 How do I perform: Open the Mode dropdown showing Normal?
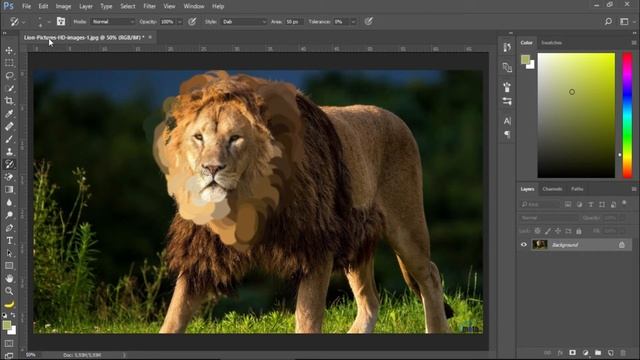pyautogui.click(x=113, y=22)
